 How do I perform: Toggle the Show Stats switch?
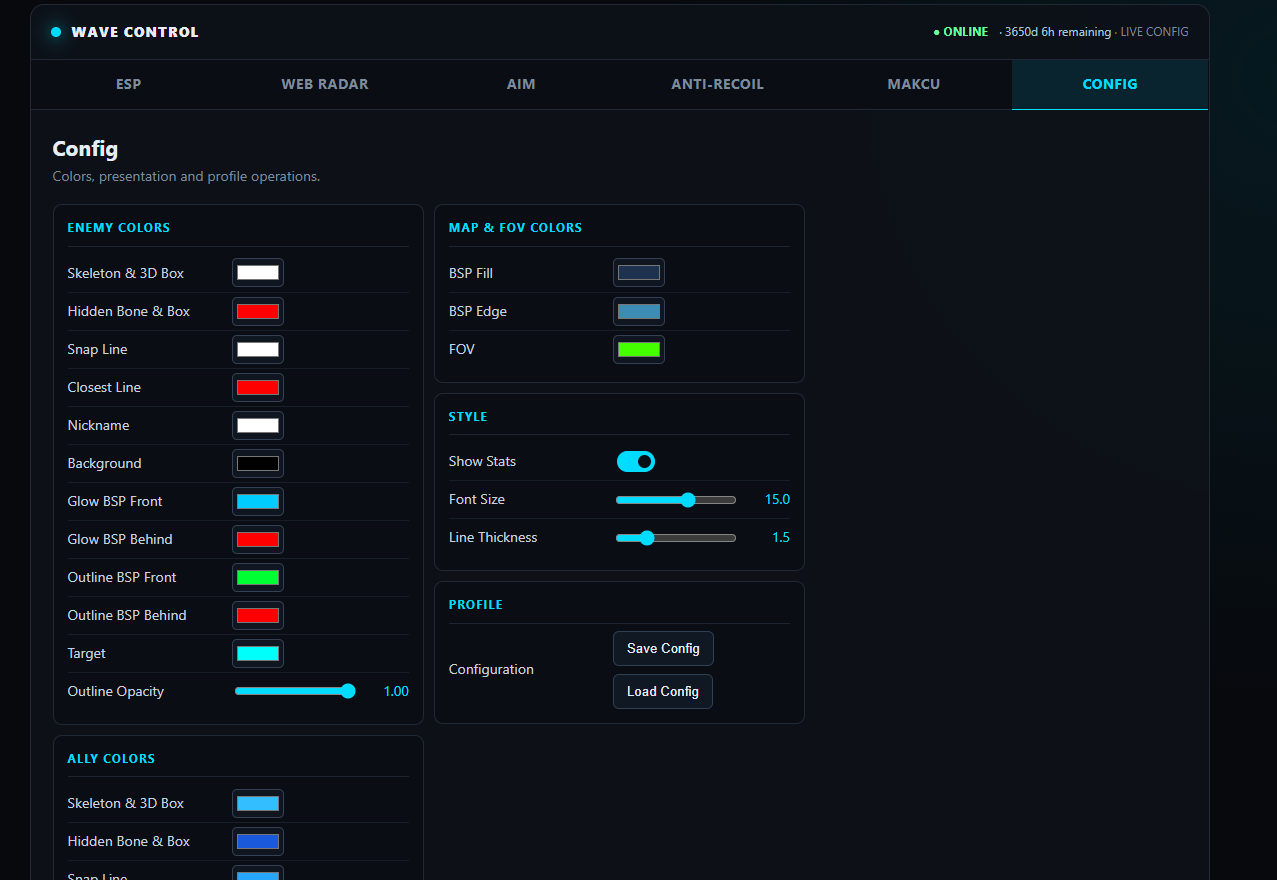click(636, 461)
